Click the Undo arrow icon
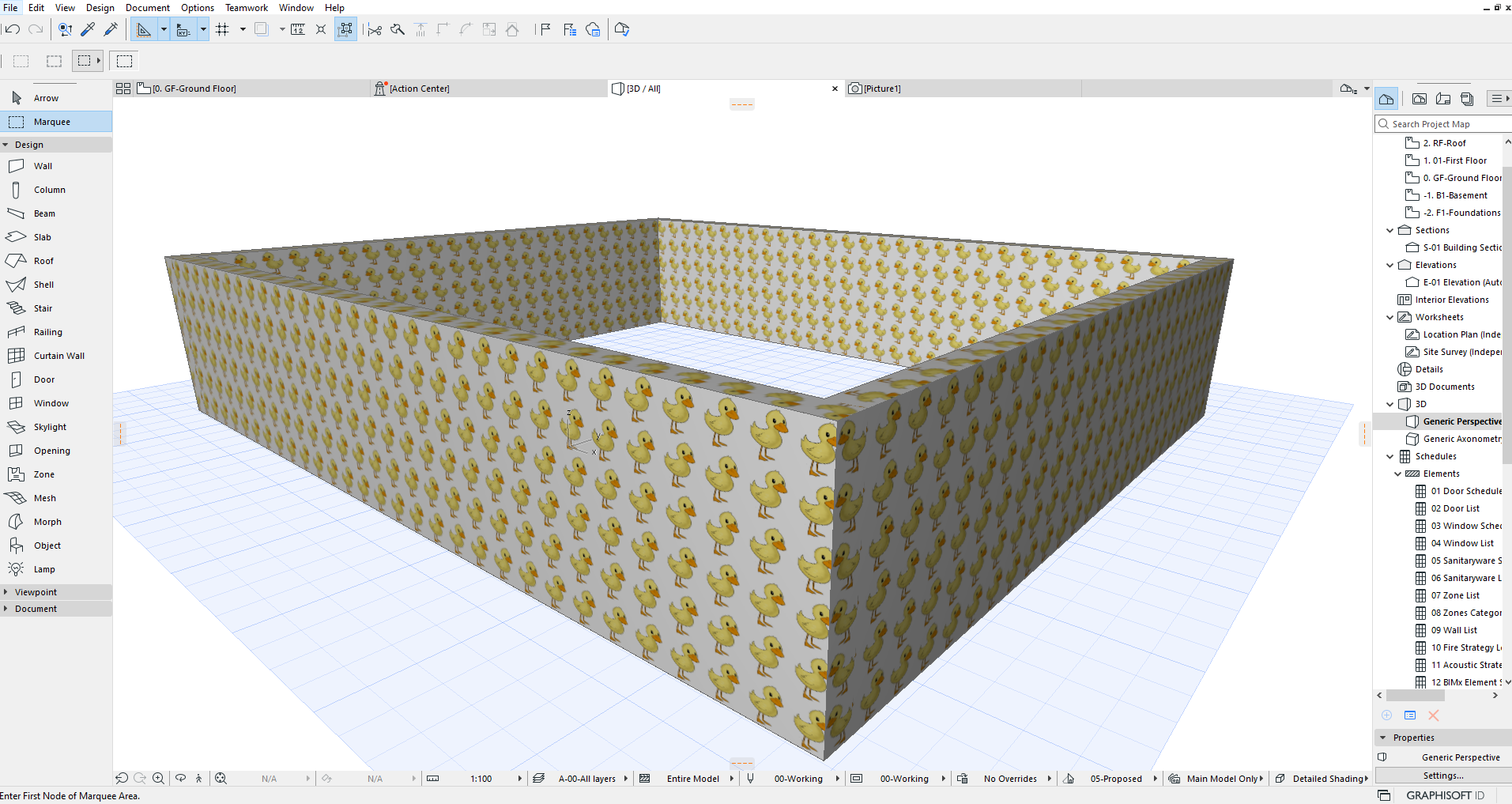Screen dimensions: 1512x804 tap(12, 29)
